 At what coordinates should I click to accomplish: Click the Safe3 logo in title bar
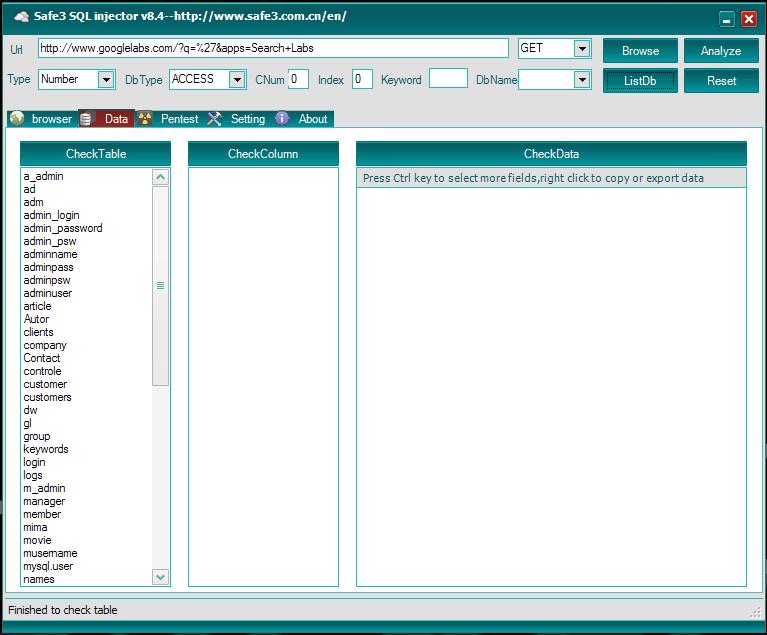(22, 17)
